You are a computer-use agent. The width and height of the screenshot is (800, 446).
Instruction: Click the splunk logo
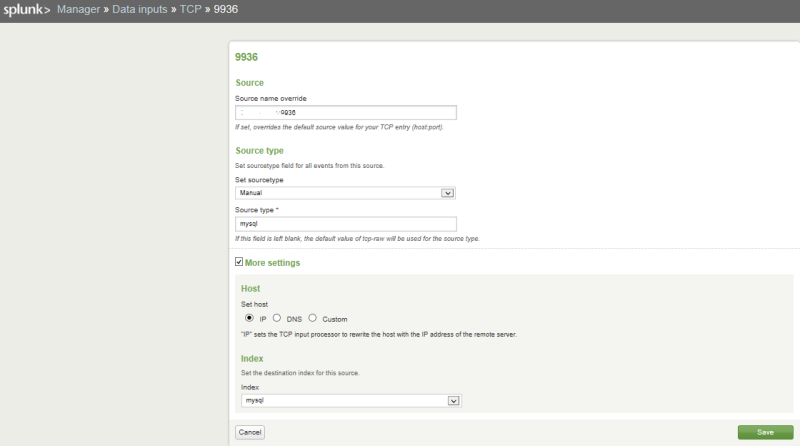[27, 10]
